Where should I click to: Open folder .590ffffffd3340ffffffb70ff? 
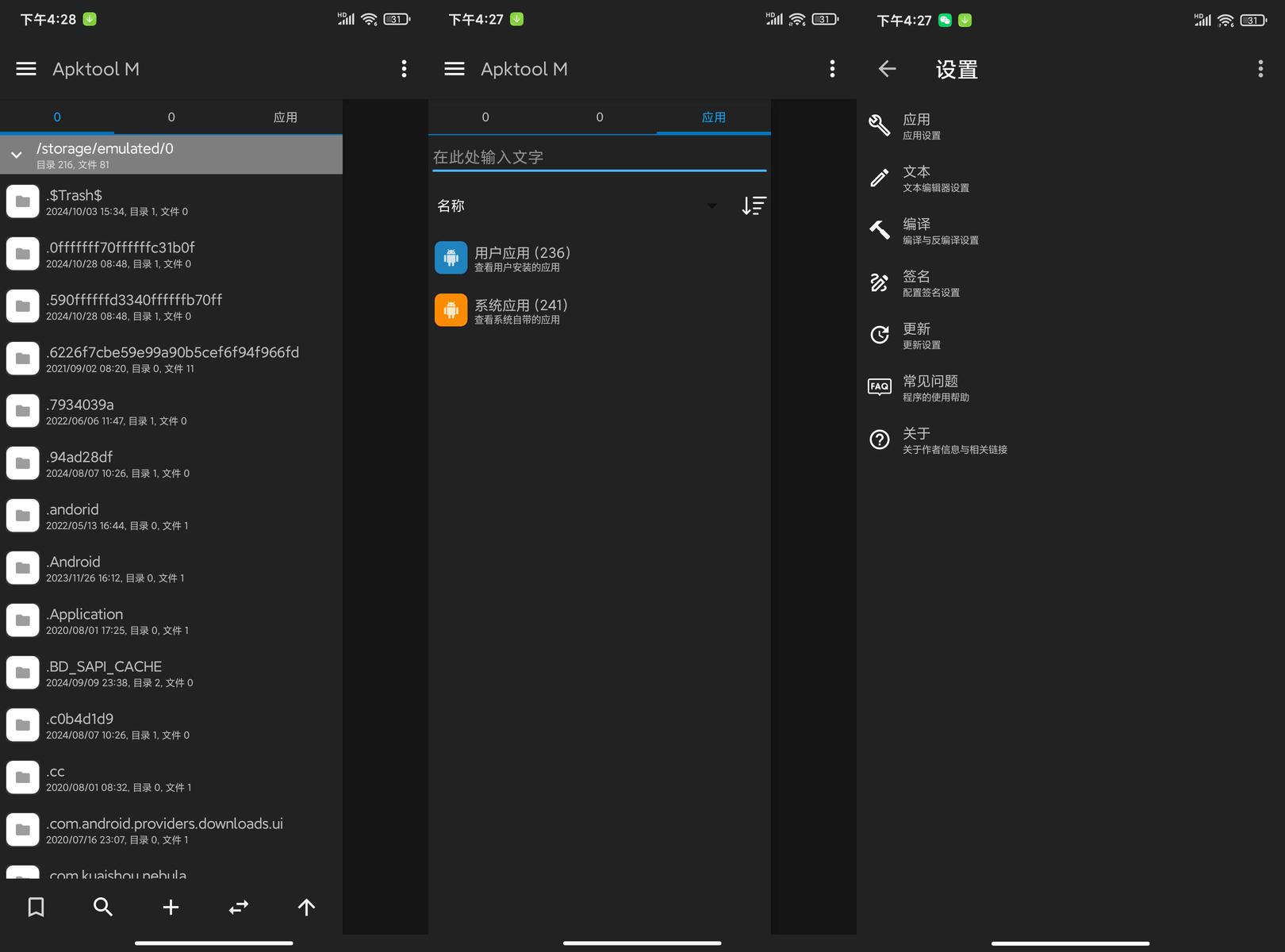click(x=171, y=306)
